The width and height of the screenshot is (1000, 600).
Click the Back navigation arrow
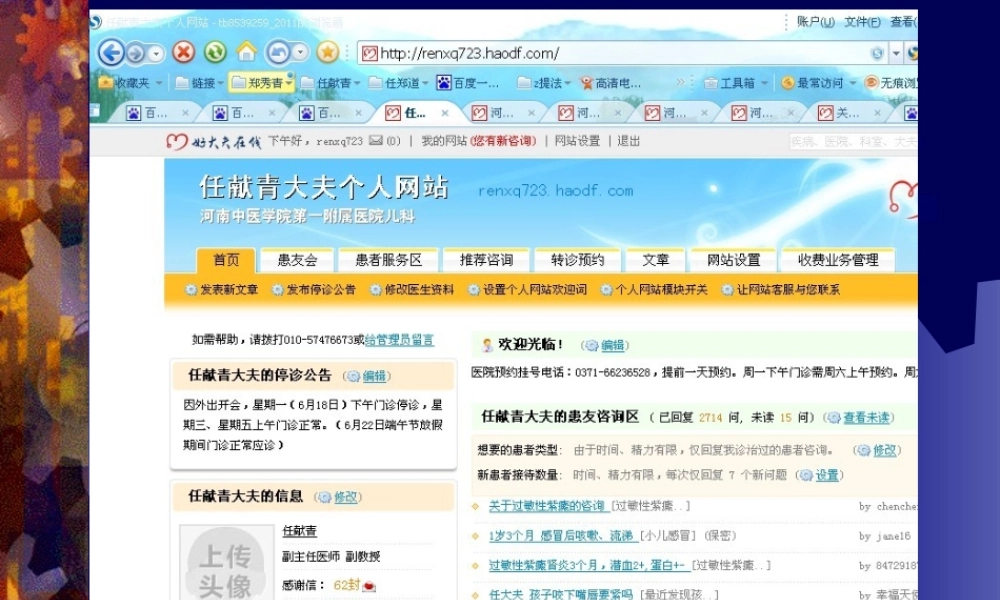click(x=111, y=52)
